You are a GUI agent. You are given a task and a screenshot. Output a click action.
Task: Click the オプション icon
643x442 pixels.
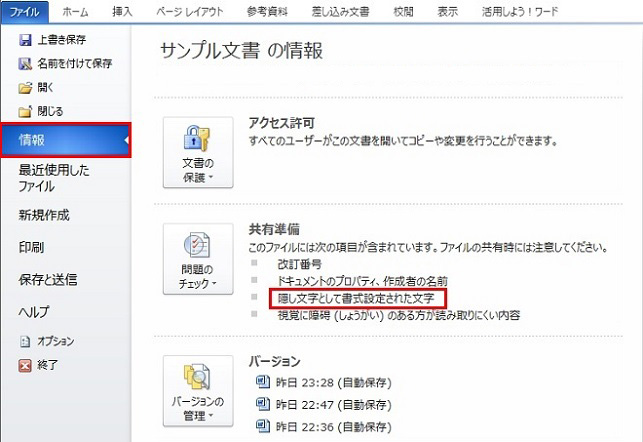pyautogui.click(x=25, y=341)
